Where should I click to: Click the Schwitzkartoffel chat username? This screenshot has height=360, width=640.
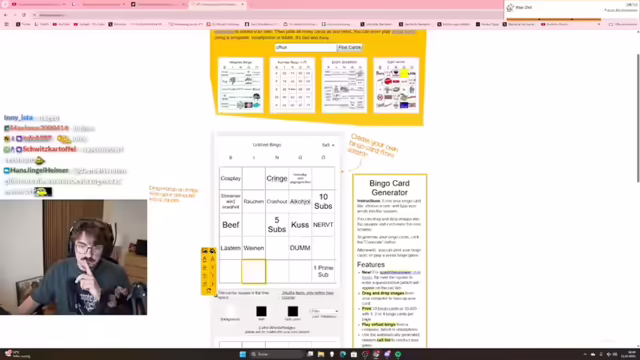pos(49,149)
